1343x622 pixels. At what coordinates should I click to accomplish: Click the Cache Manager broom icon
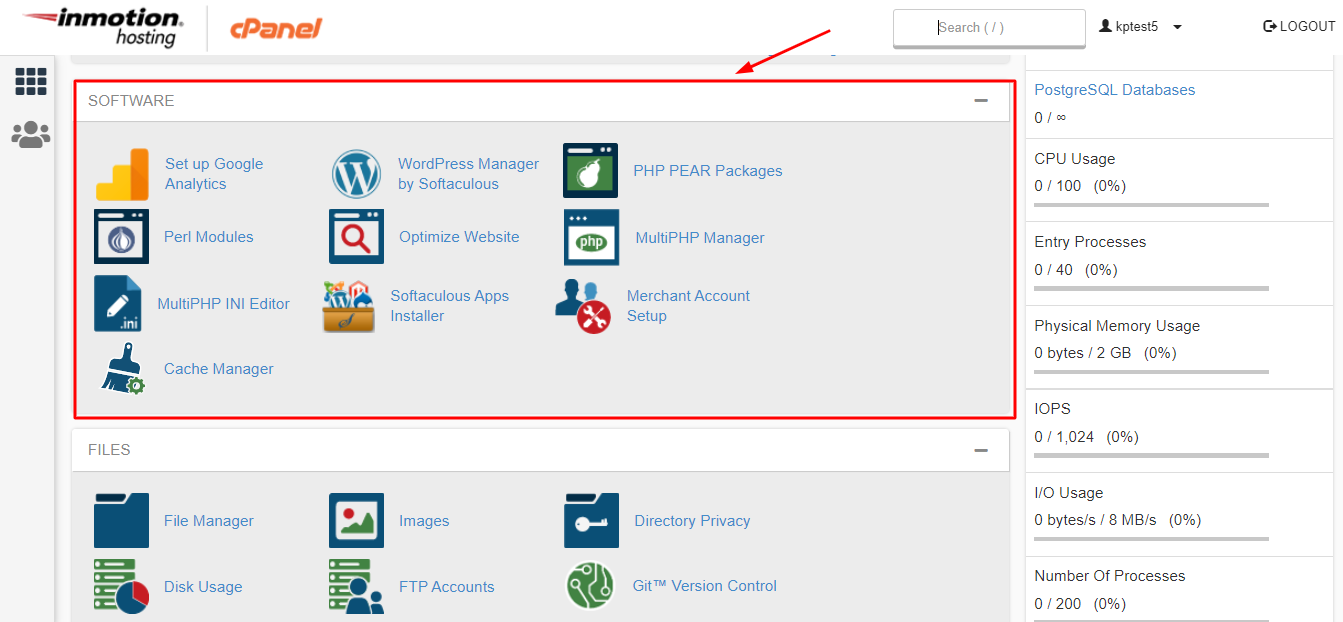tap(123, 369)
